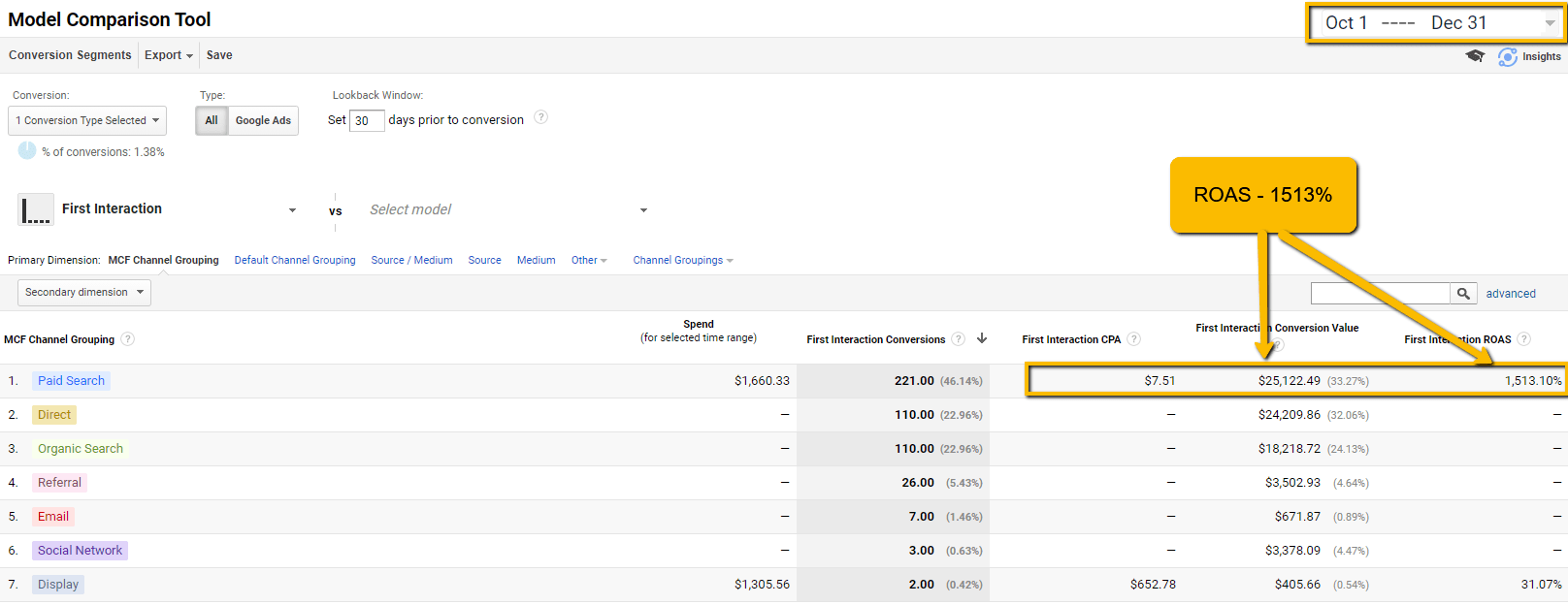The width and height of the screenshot is (1568, 605).
Task: Open the Select model comparison dropdown
Action: tap(508, 210)
